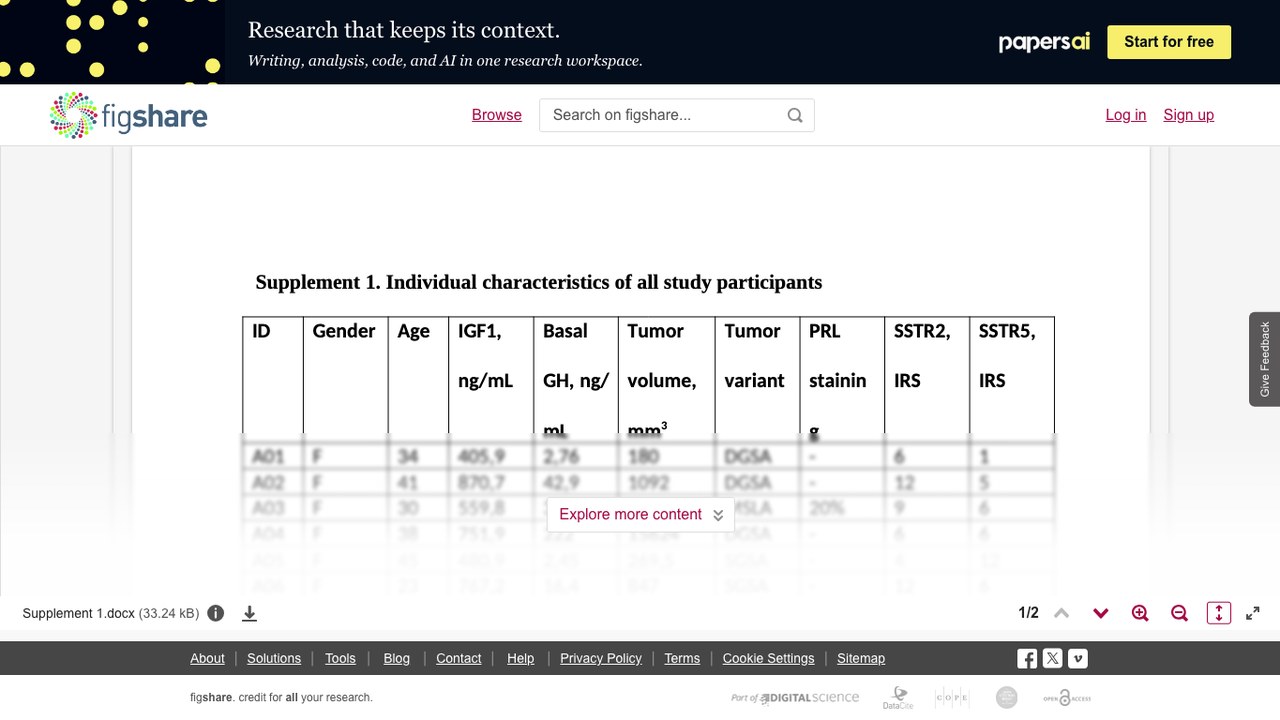Go to previous page arrow
Screen dimensions: 1280x720
point(1062,613)
